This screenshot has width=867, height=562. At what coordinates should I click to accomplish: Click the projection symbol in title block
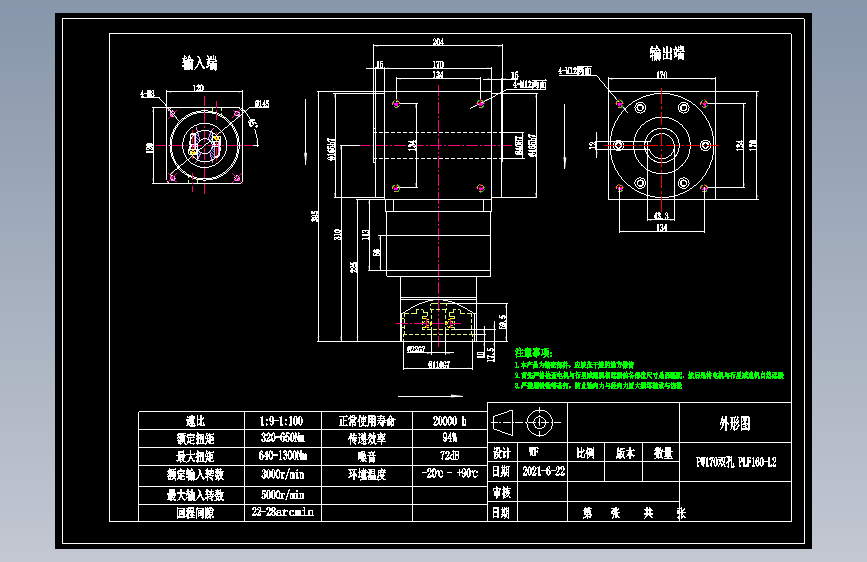[526, 423]
